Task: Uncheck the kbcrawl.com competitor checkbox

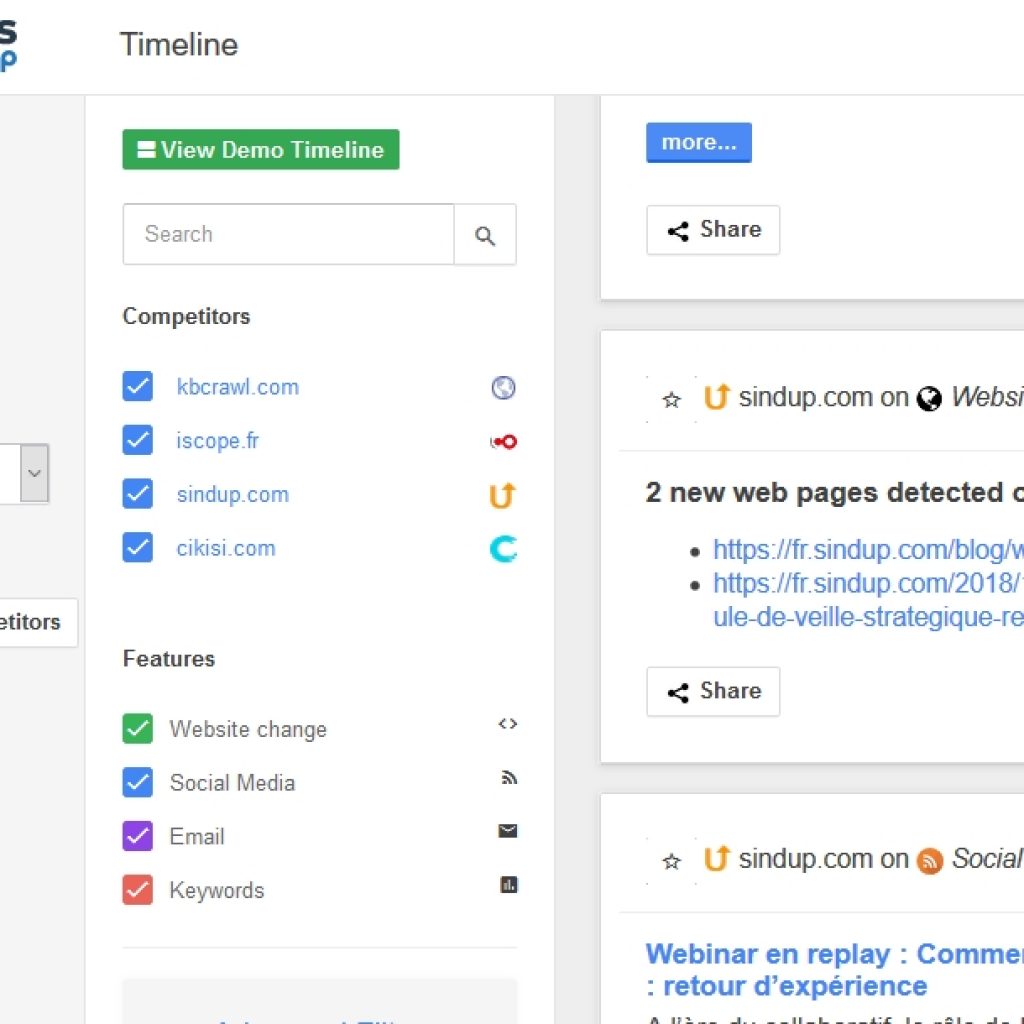Action: pos(138,387)
